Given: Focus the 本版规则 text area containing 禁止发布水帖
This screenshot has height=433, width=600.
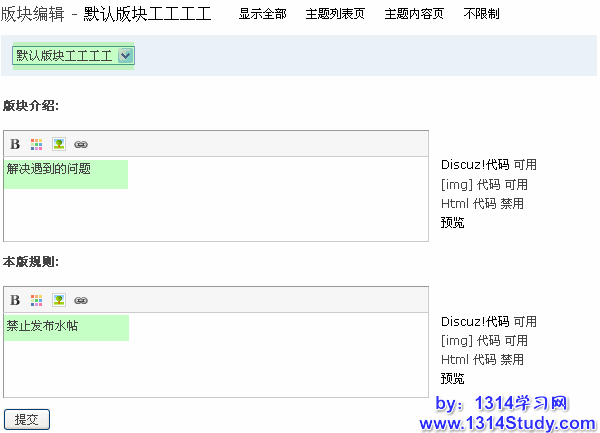Looking at the screenshot, I should click(x=215, y=354).
